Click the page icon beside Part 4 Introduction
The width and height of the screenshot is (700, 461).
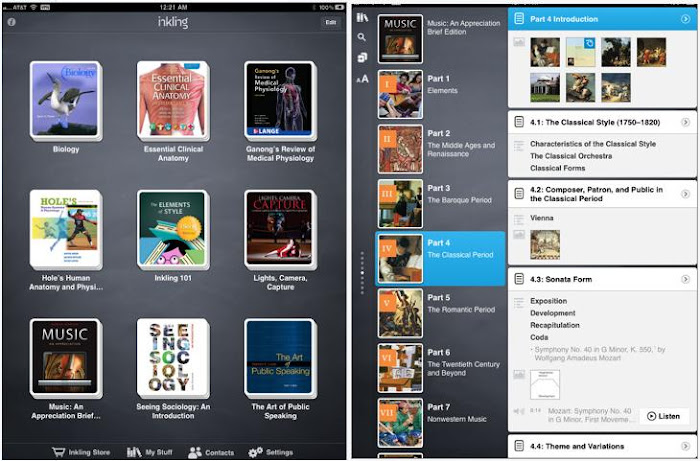tap(519, 19)
